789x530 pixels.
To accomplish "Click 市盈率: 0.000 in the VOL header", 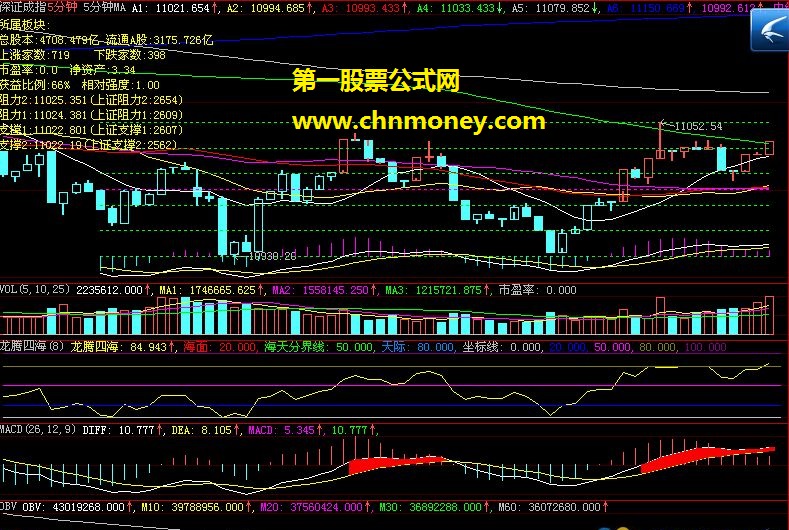I will 537,290.
